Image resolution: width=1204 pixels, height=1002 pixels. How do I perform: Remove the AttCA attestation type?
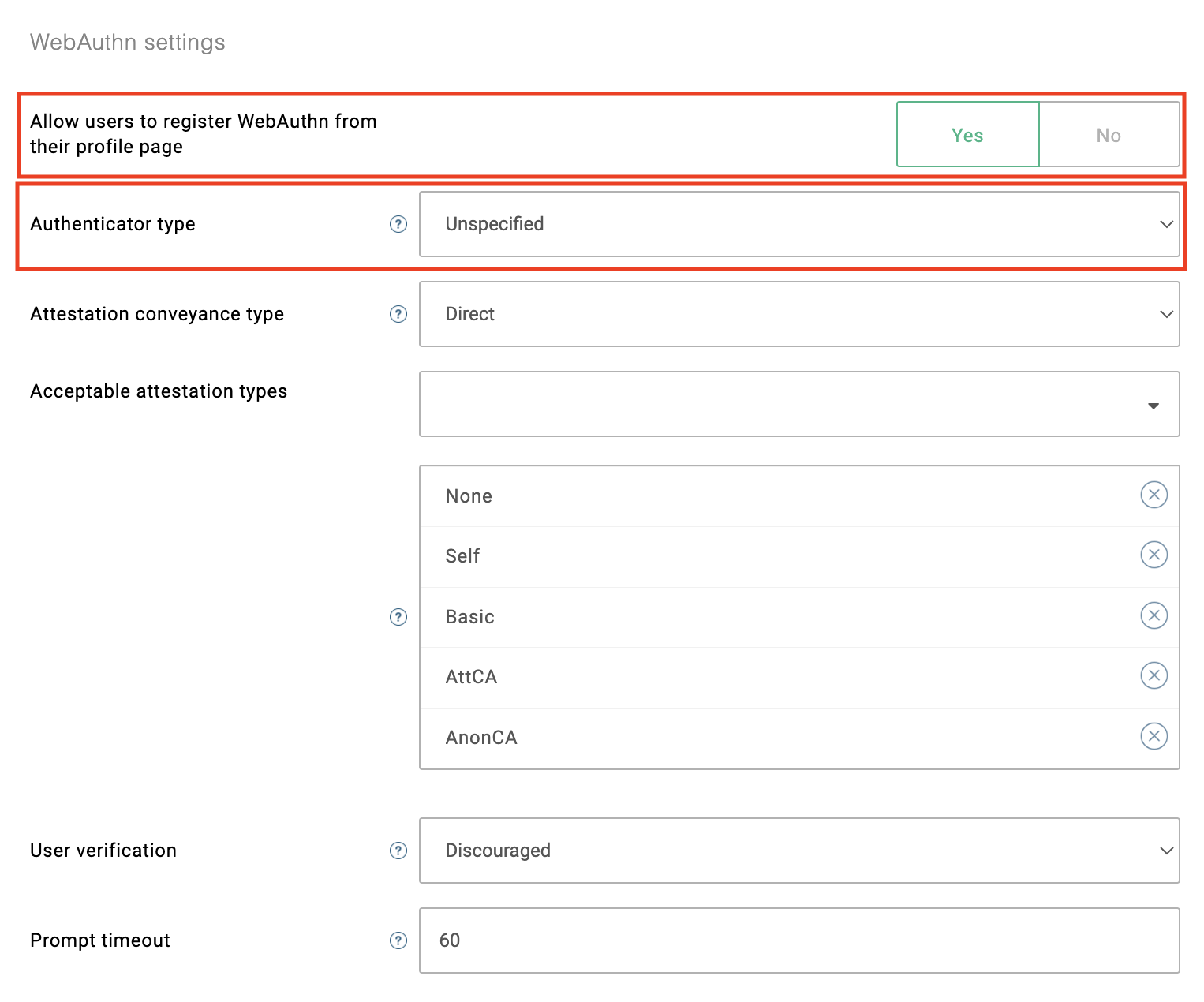click(x=1154, y=675)
